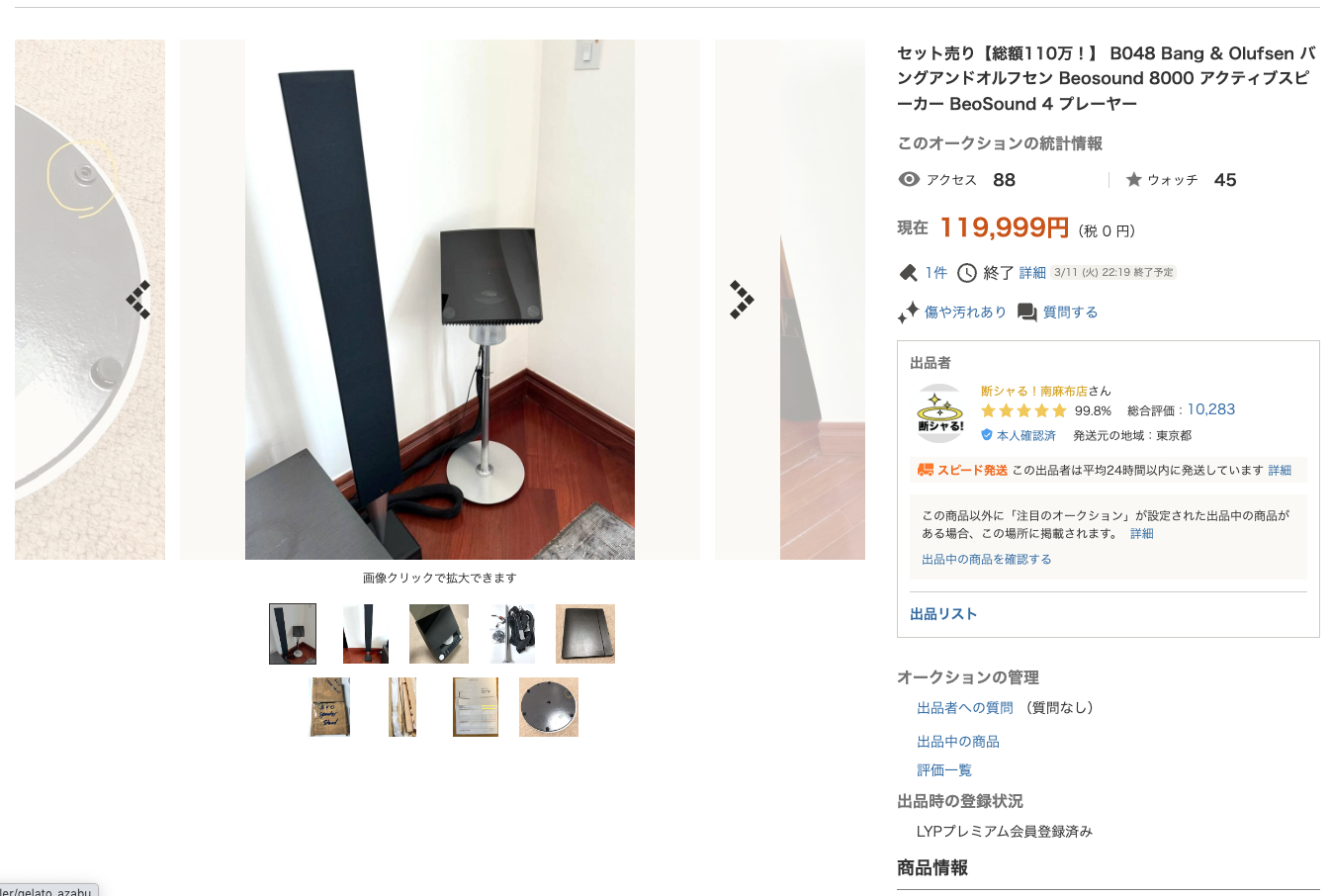Click the speech bubble question icon
The height and width of the screenshot is (896, 1331).
pyautogui.click(x=1027, y=313)
